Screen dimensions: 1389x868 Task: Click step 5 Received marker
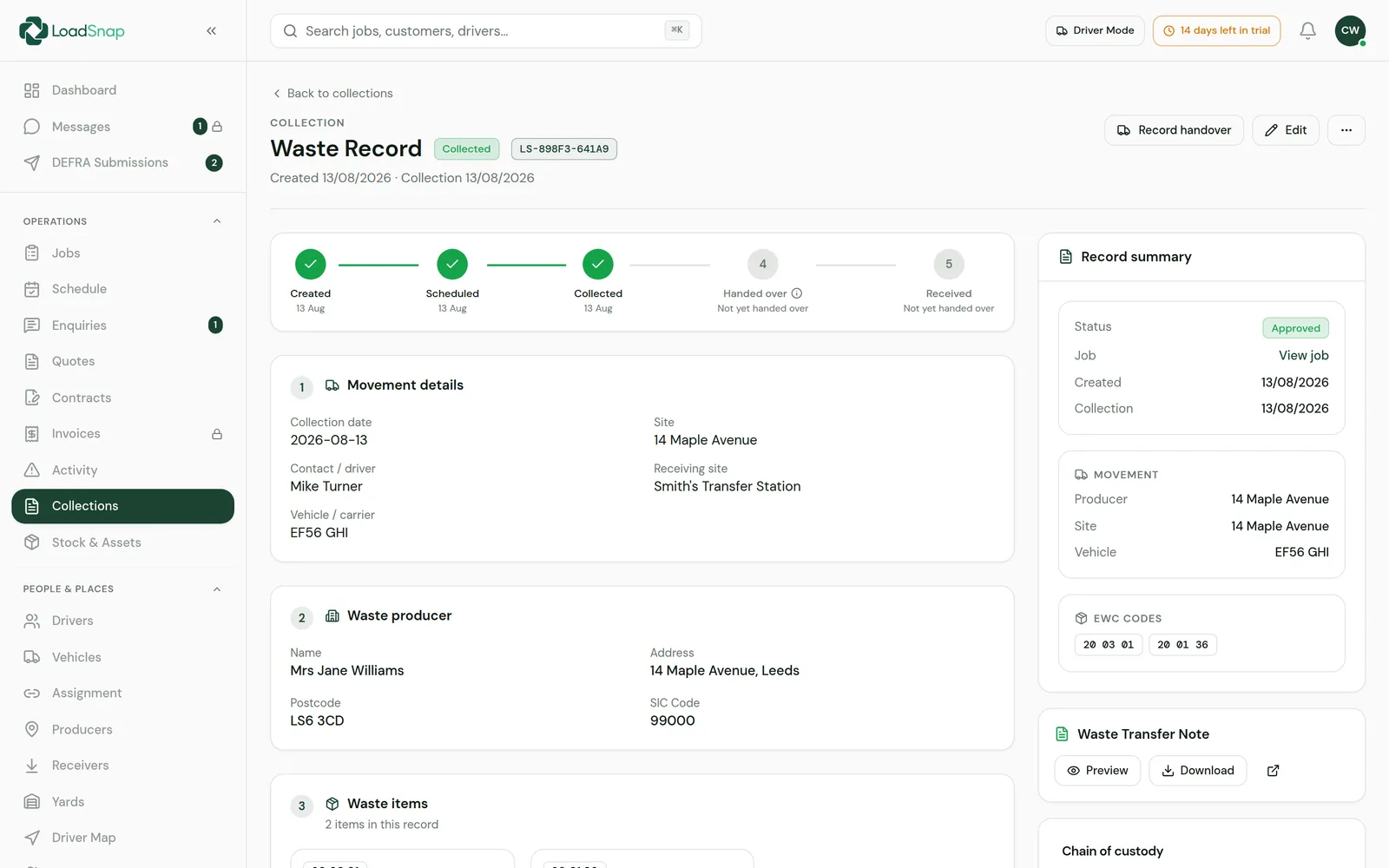[949, 264]
